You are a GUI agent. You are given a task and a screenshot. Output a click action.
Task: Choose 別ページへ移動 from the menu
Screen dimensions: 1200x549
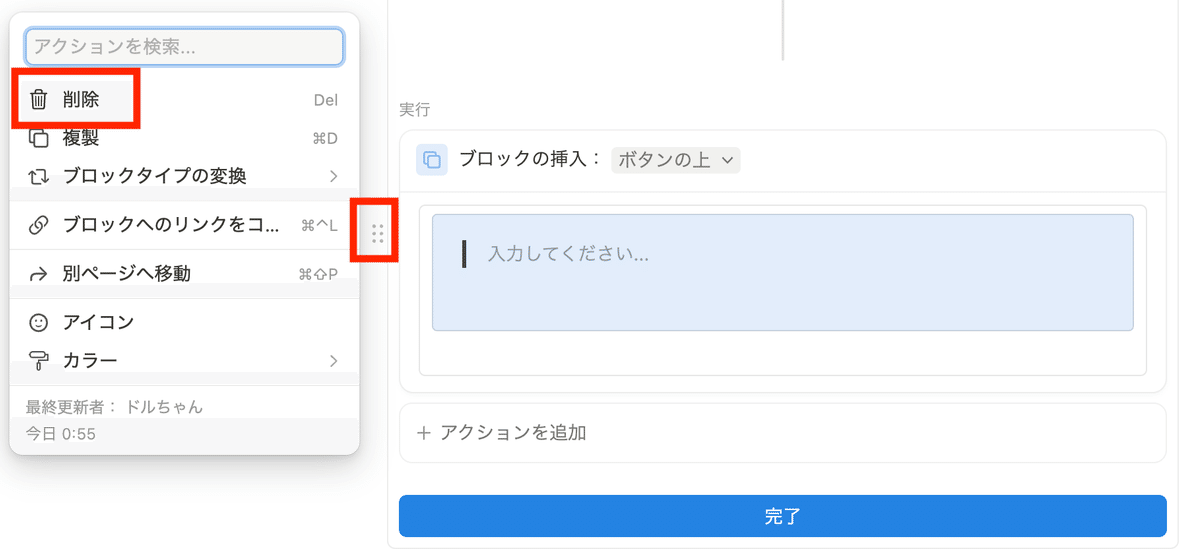click(x=183, y=273)
